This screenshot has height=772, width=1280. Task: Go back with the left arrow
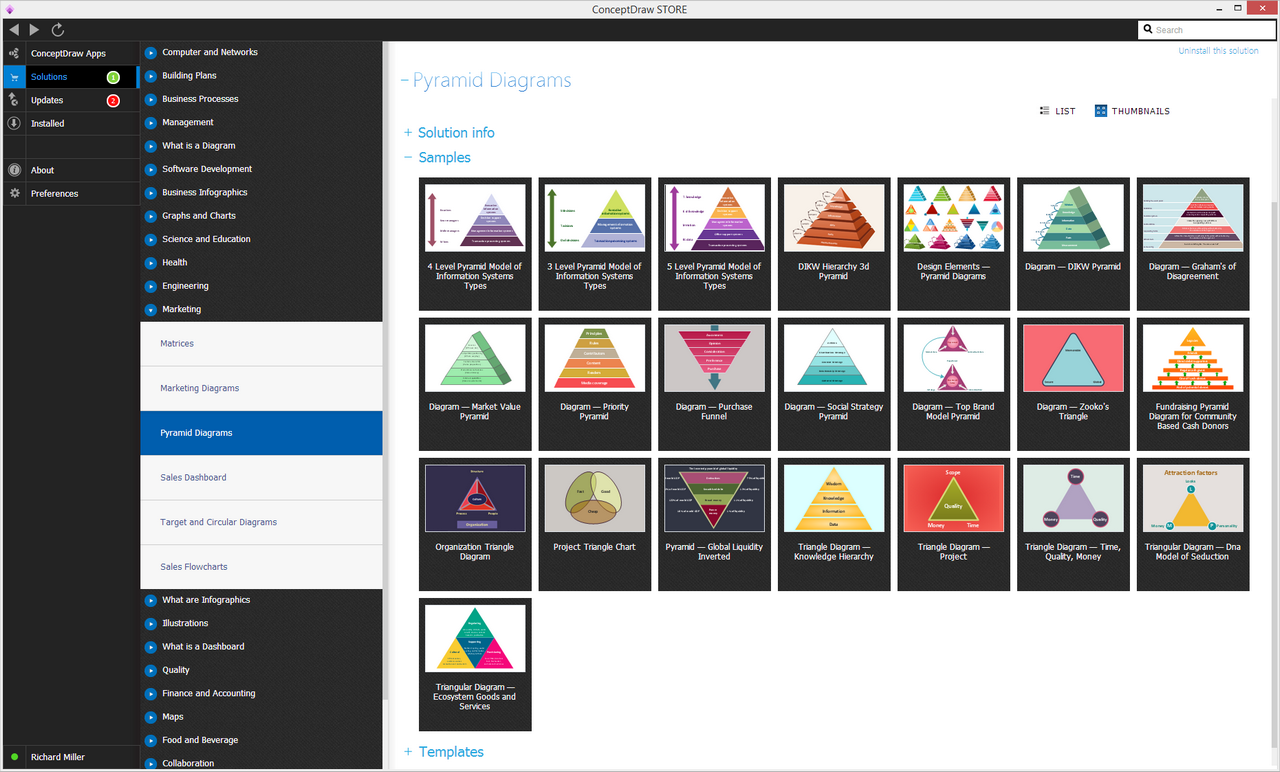(14, 30)
